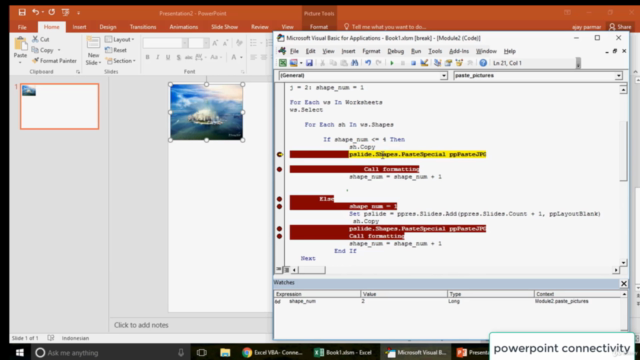Viewport: 640px width, 360px height.
Task: Open Add-Ins menu in VBA editor
Action: point(459,51)
